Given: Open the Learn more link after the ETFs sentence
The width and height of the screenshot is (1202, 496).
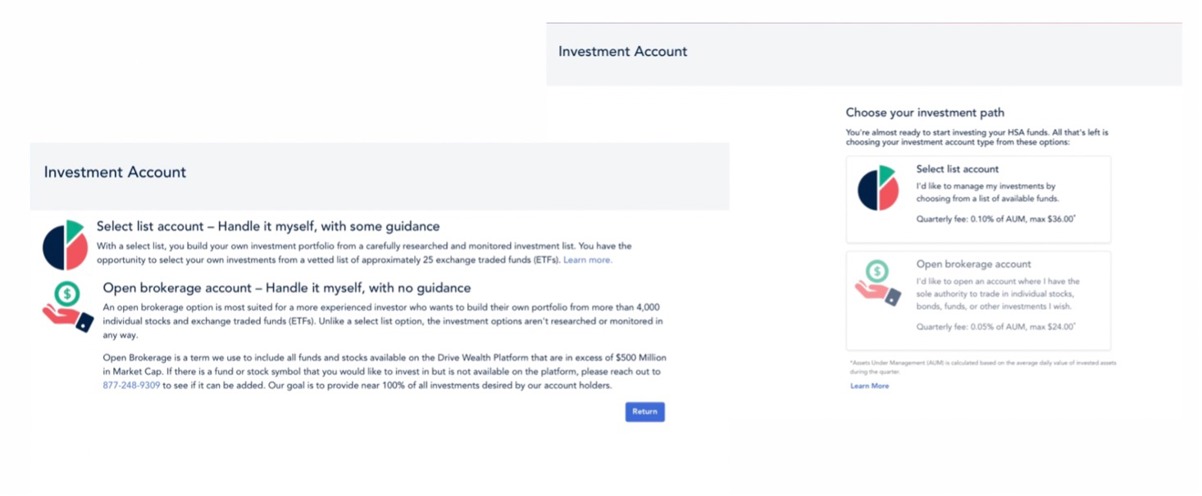Looking at the screenshot, I should click(587, 260).
